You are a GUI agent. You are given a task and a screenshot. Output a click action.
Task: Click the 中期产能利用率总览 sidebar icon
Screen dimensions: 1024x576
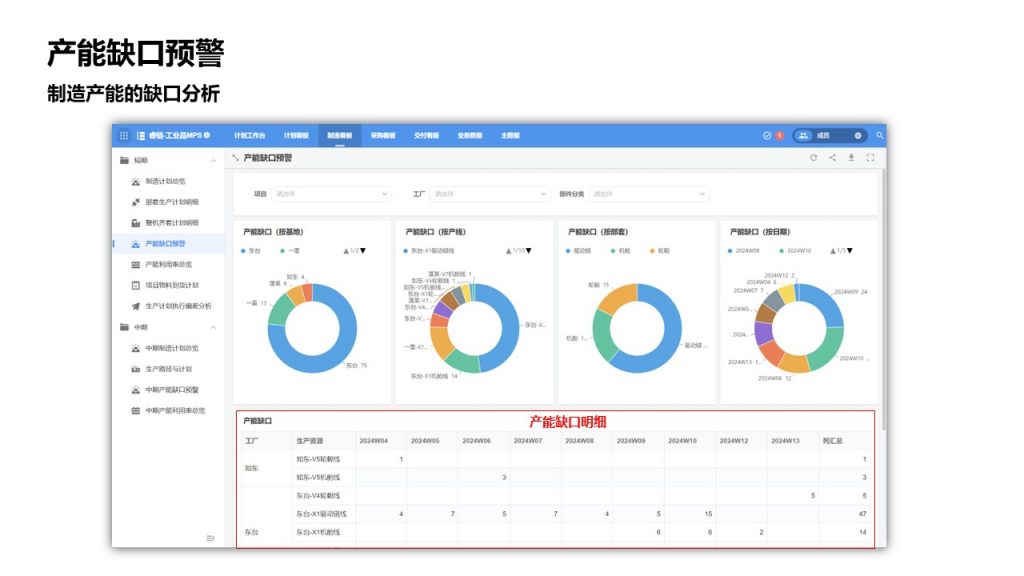pyautogui.click(x=135, y=411)
